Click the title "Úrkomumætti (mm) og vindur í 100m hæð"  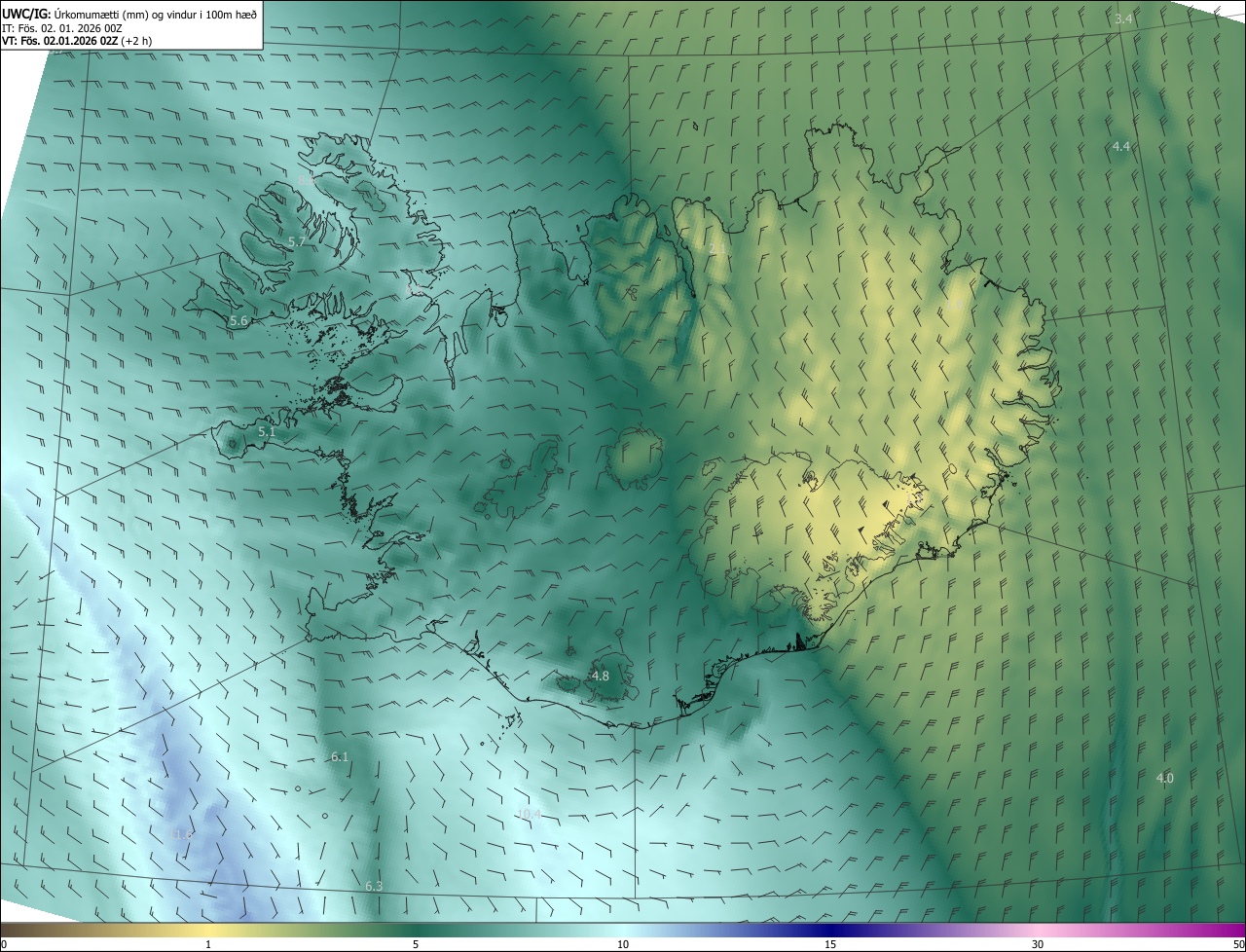[155, 14]
